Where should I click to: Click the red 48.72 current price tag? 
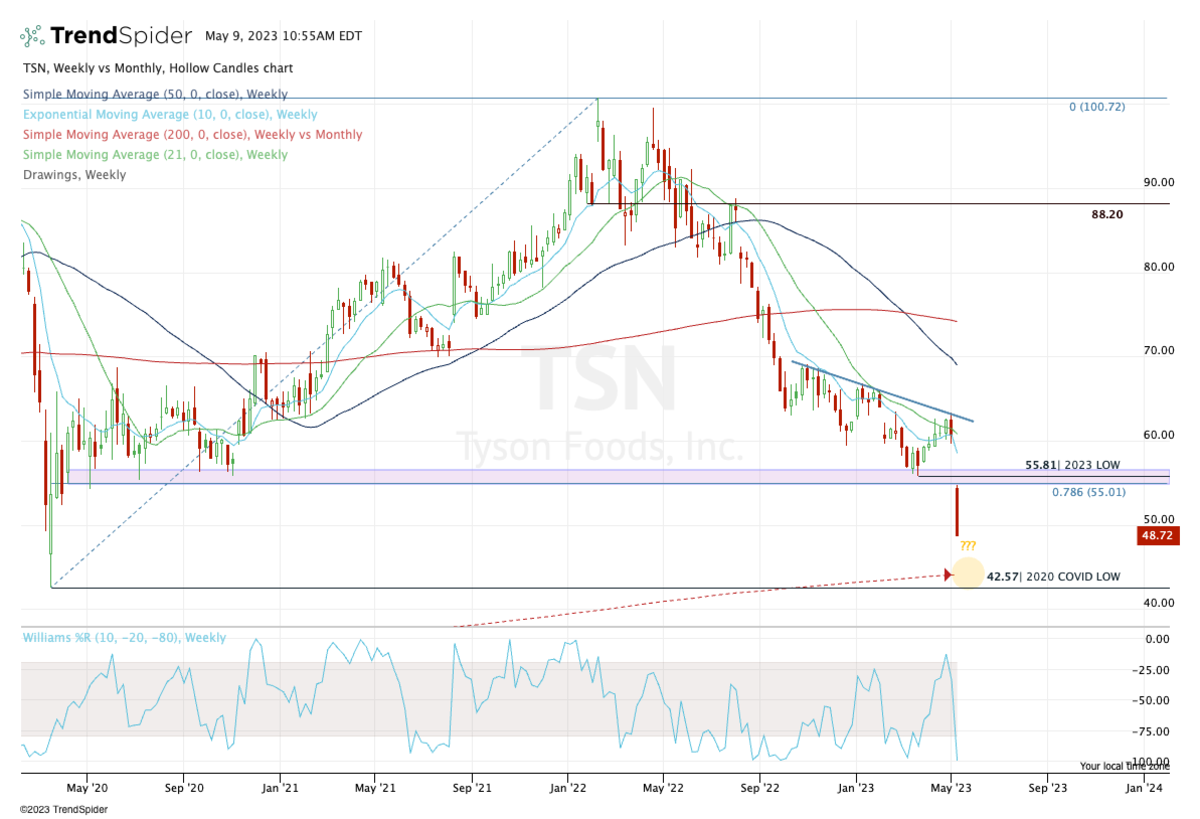coord(1157,537)
